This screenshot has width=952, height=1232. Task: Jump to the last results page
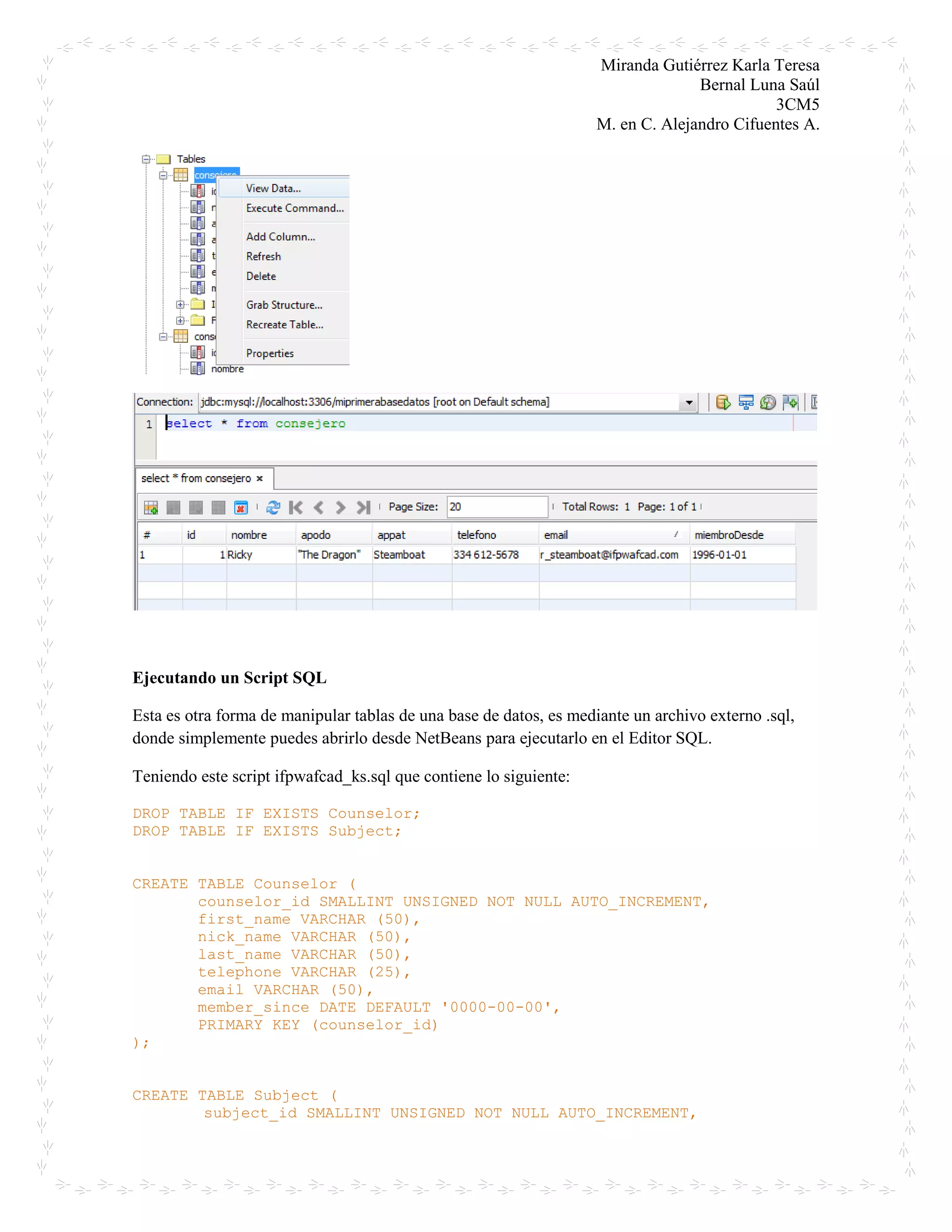(x=363, y=508)
